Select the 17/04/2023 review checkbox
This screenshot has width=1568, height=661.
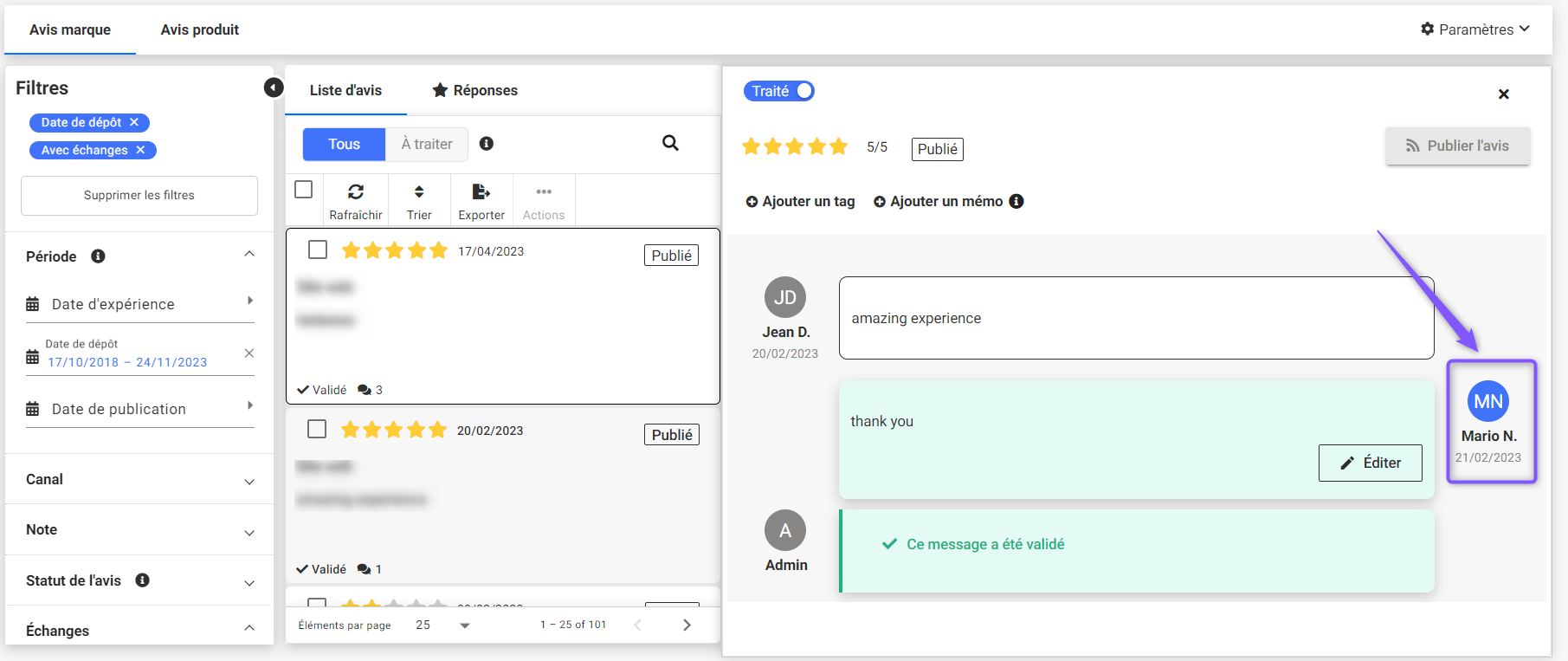click(x=318, y=250)
